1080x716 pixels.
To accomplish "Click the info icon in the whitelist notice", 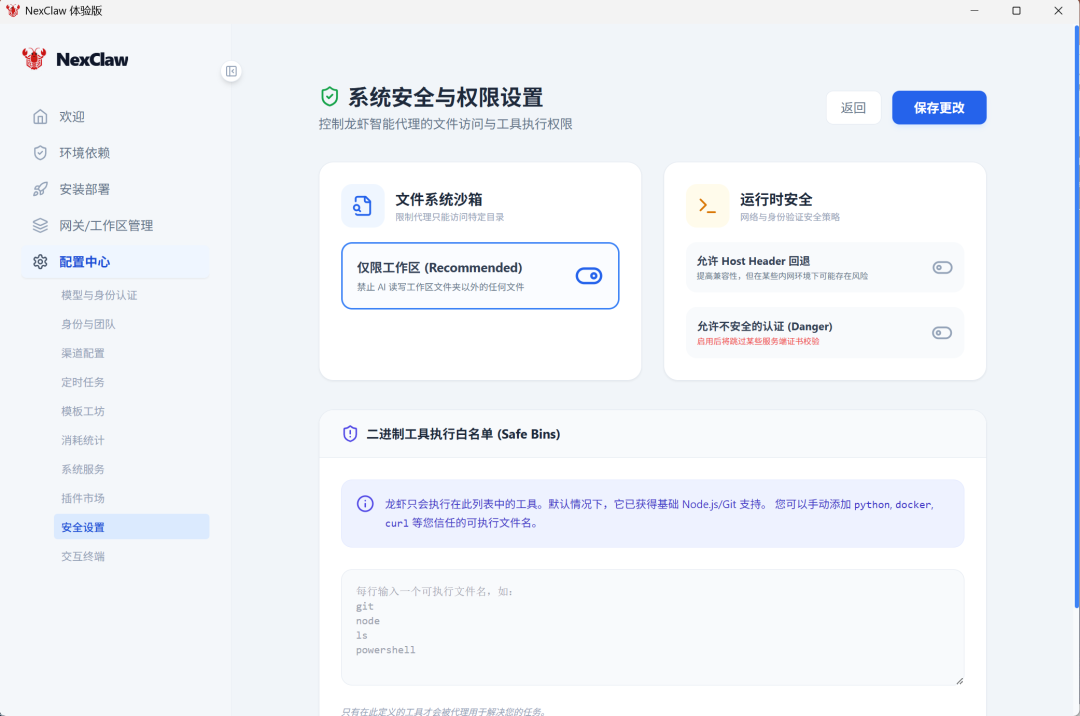I will 365,503.
